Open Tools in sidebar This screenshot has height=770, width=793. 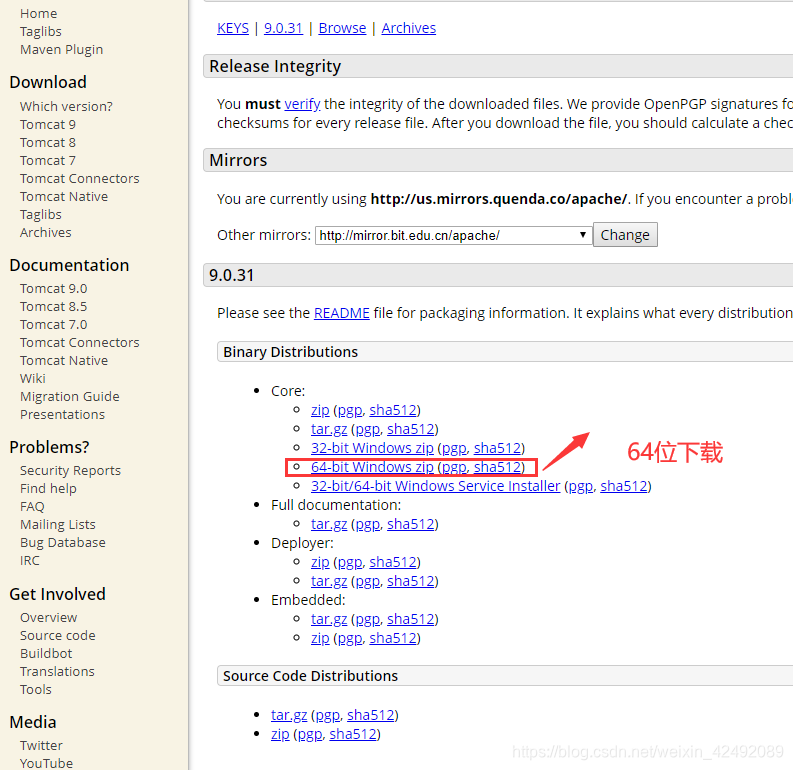[x=36, y=690]
